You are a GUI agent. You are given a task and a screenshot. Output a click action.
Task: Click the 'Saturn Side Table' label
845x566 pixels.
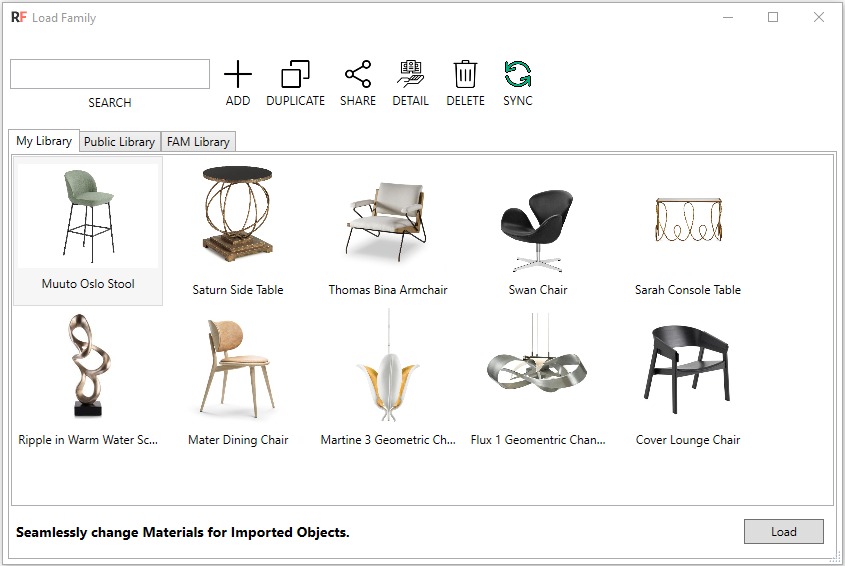point(238,290)
